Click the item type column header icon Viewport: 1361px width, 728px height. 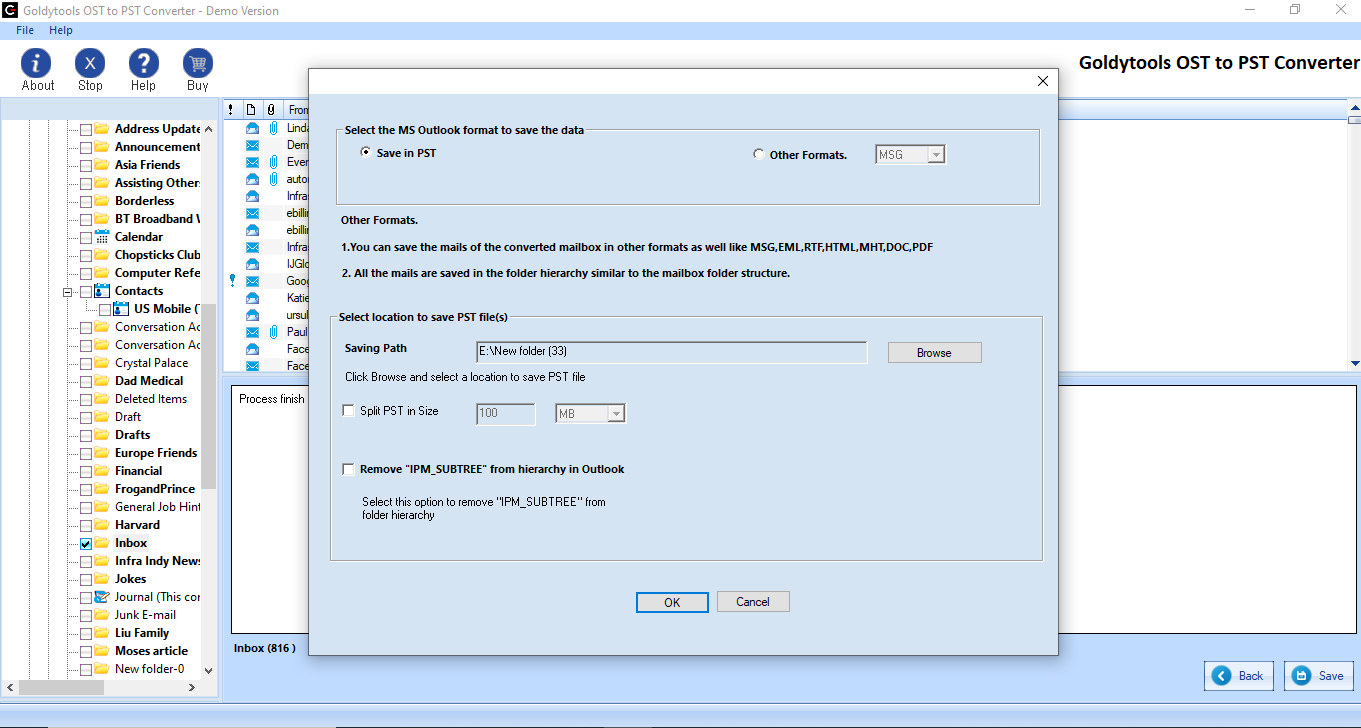pos(251,110)
